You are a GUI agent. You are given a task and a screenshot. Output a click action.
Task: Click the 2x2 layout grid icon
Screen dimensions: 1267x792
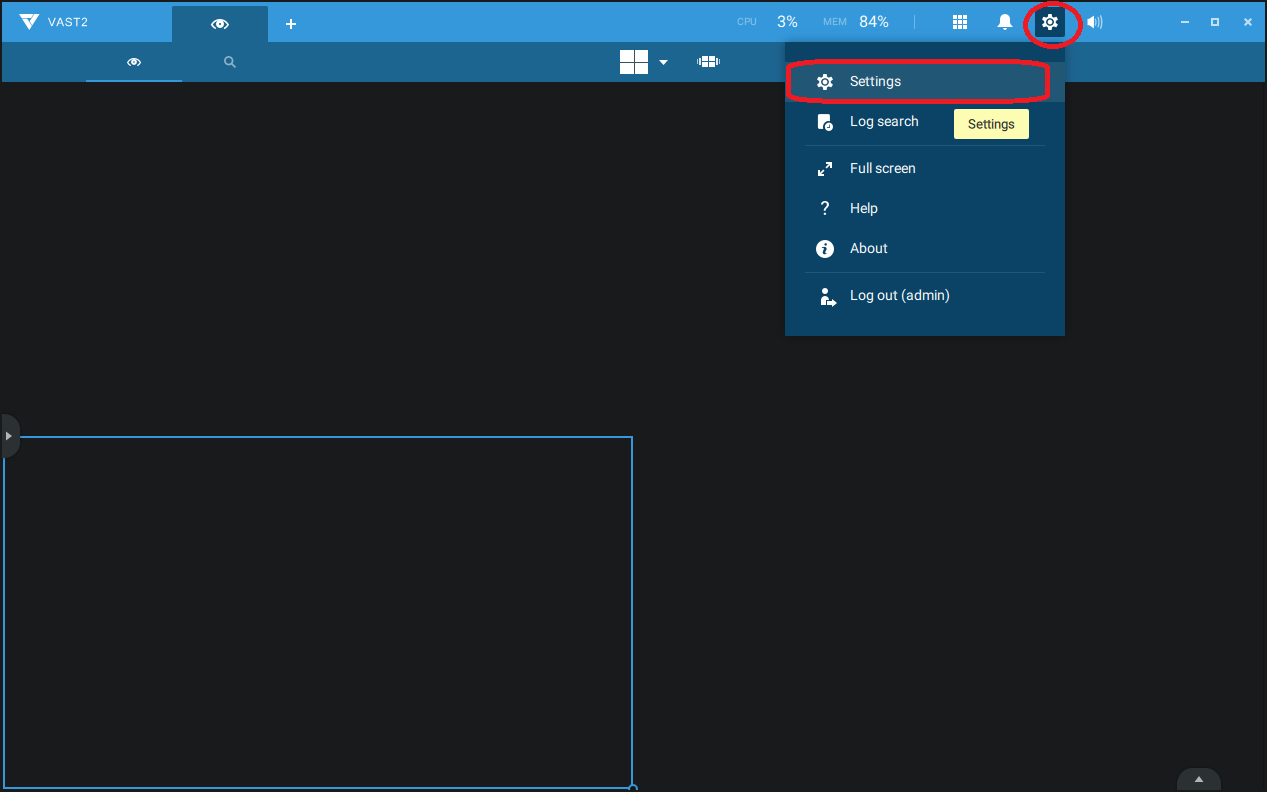(634, 62)
